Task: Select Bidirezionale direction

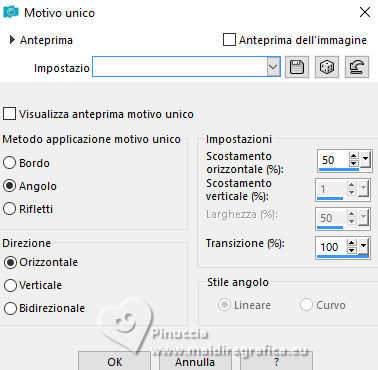Action: click(10, 308)
